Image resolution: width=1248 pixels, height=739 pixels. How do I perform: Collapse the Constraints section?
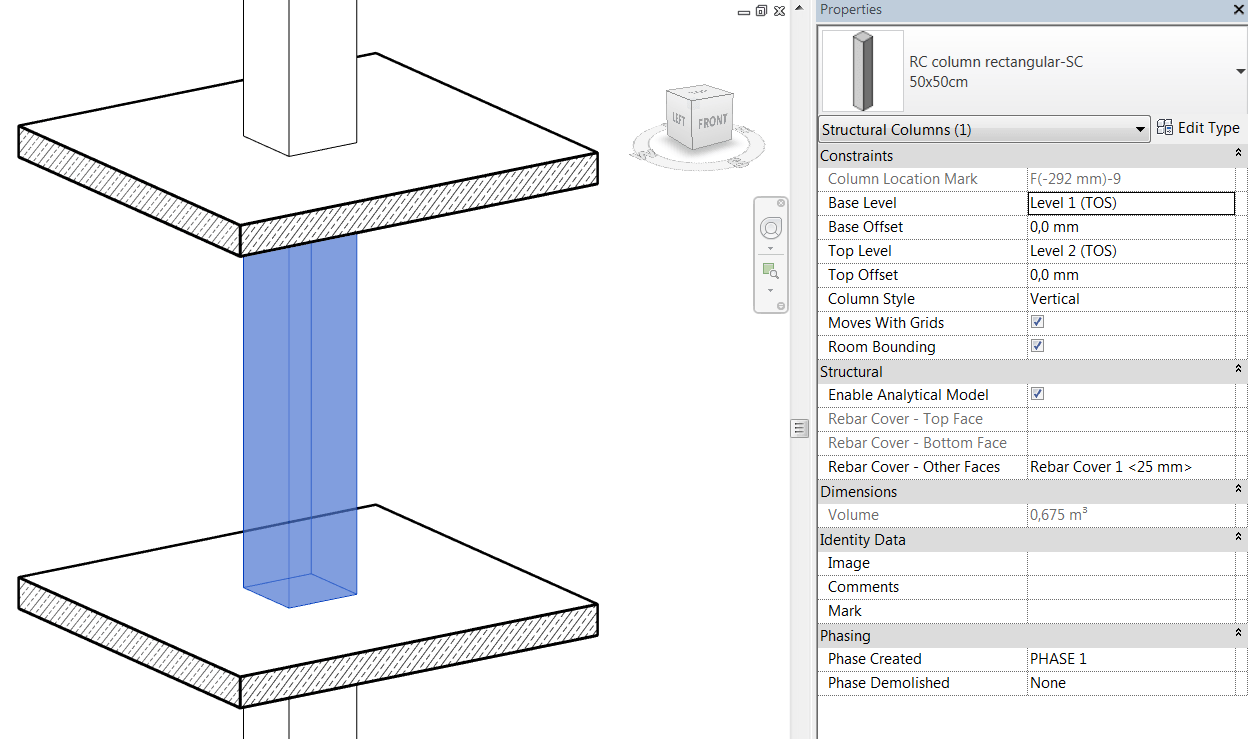click(x=1238, y=155)
